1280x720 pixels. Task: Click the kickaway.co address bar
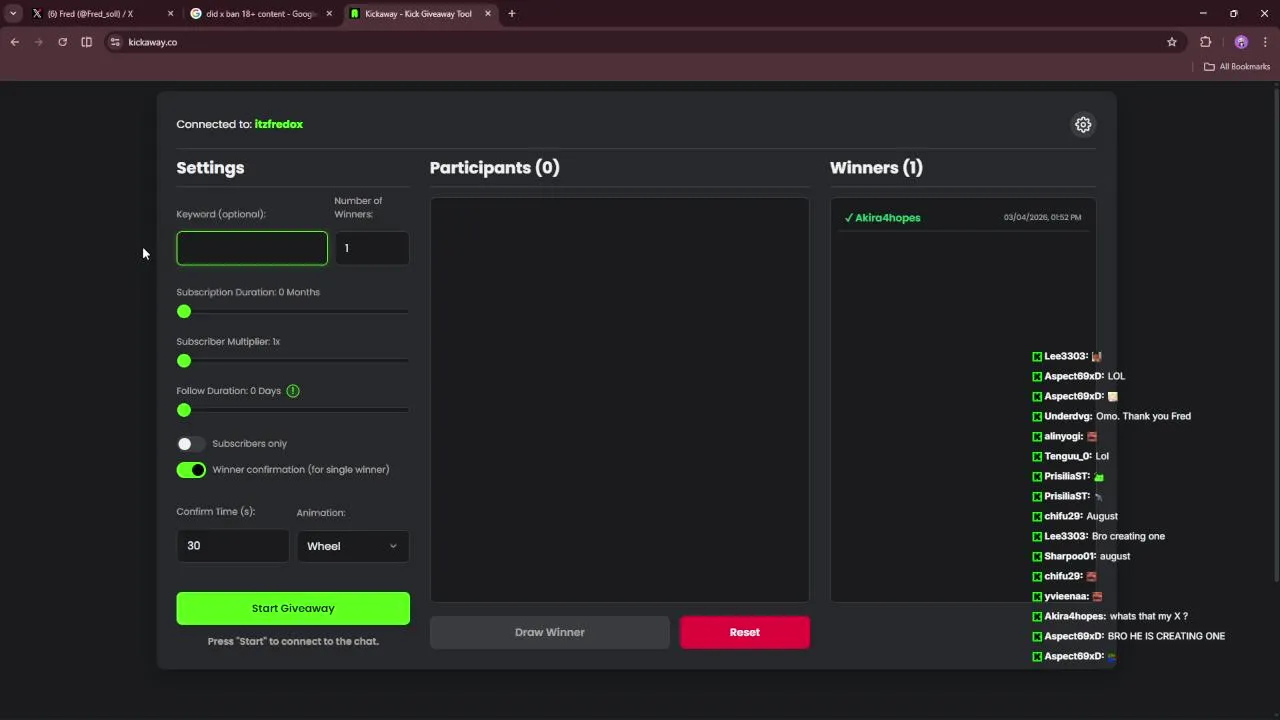640,42
